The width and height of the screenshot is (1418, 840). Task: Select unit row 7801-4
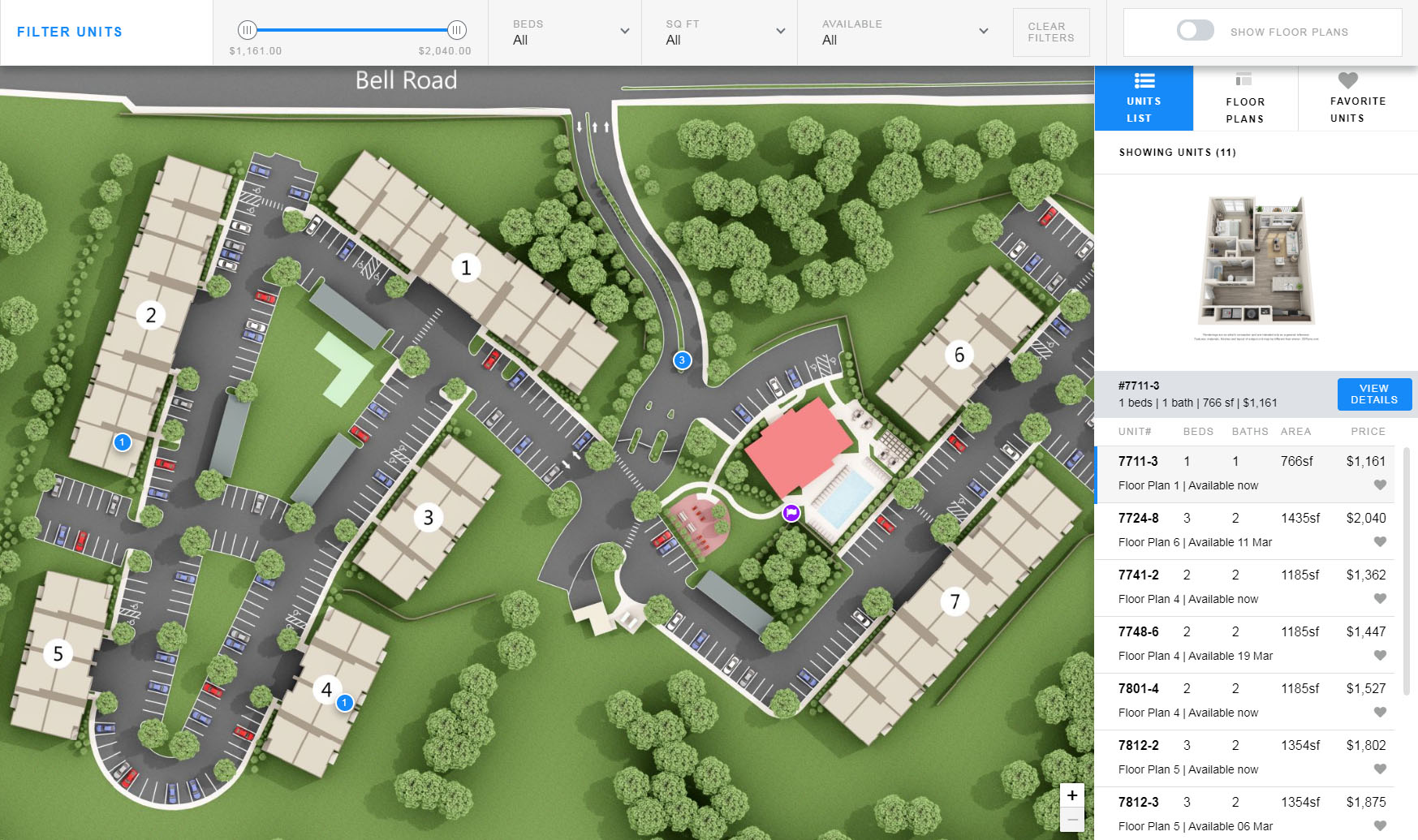pyautogui.click(x=1244, y=701)
